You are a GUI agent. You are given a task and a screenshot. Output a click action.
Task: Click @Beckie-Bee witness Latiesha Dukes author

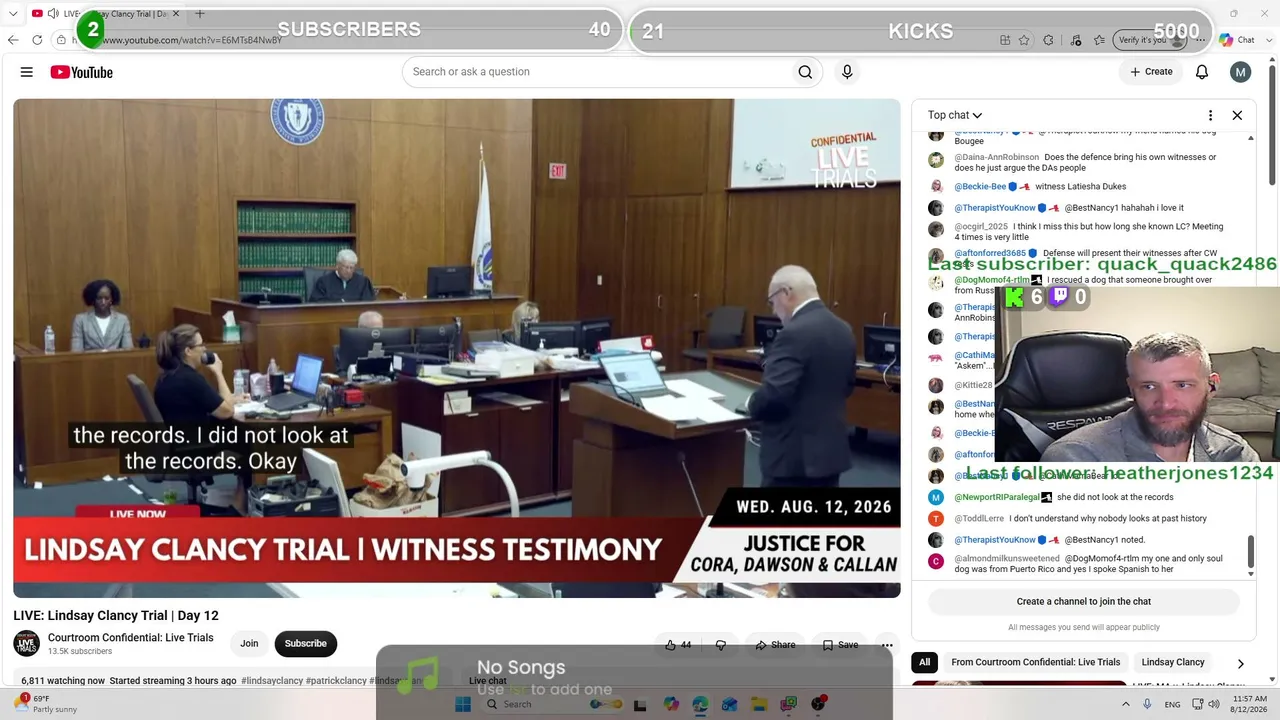(x=980, y=186)
